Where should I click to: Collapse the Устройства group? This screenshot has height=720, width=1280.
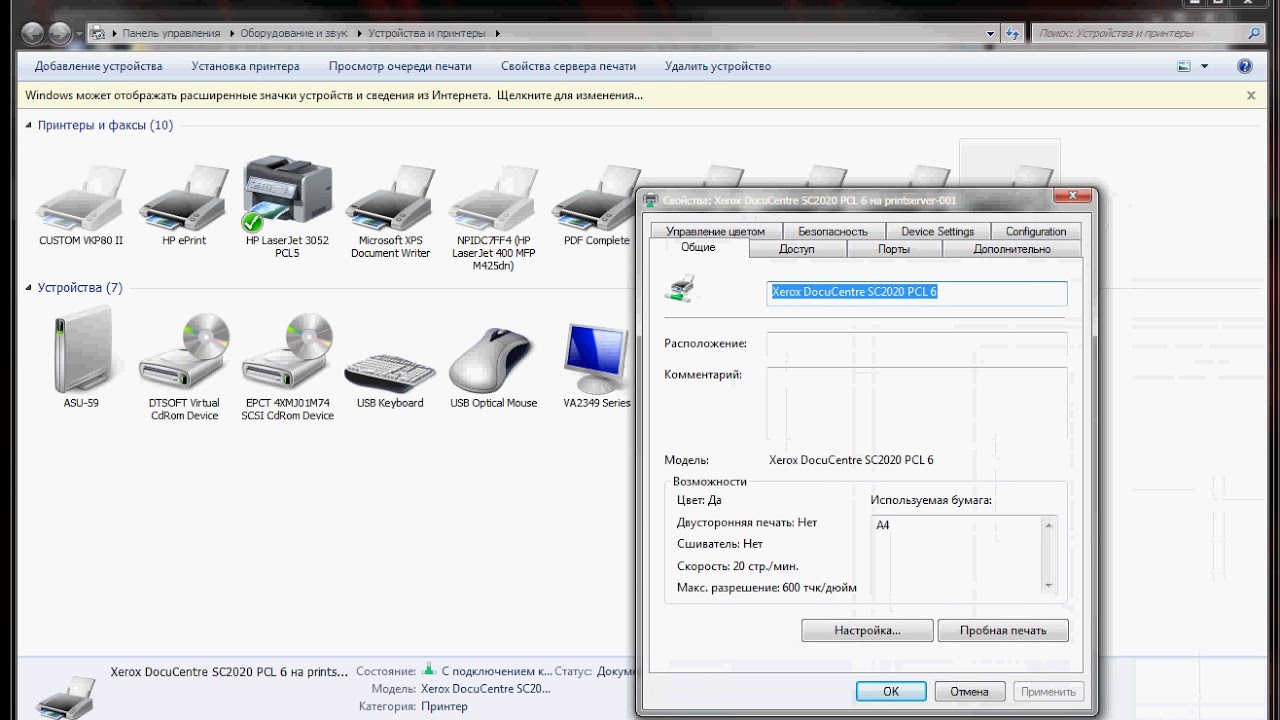[x=29, y=288]
